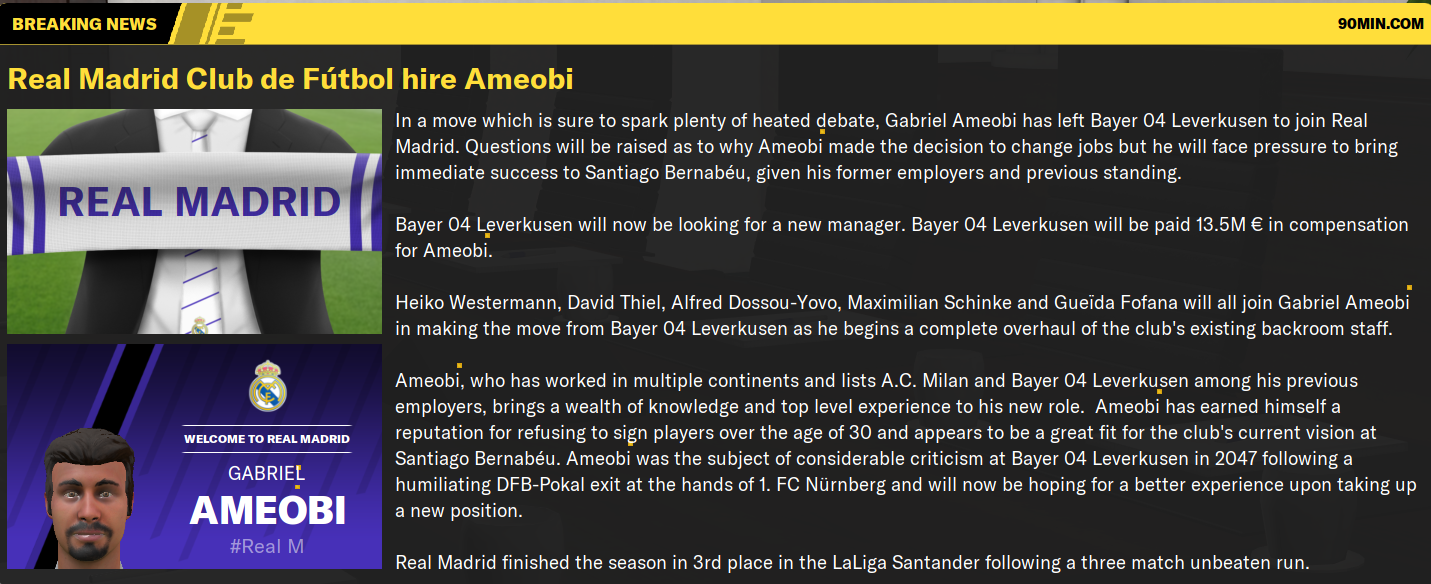This screenshot has width=1431, height=584.
Task: Click the Breaking News label
Action: coord(84,24)
